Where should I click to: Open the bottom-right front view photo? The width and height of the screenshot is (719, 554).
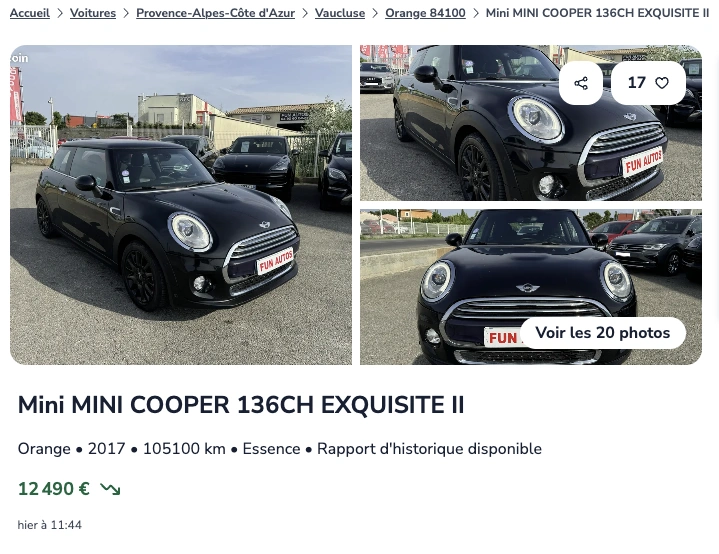(x=531, y=287)
